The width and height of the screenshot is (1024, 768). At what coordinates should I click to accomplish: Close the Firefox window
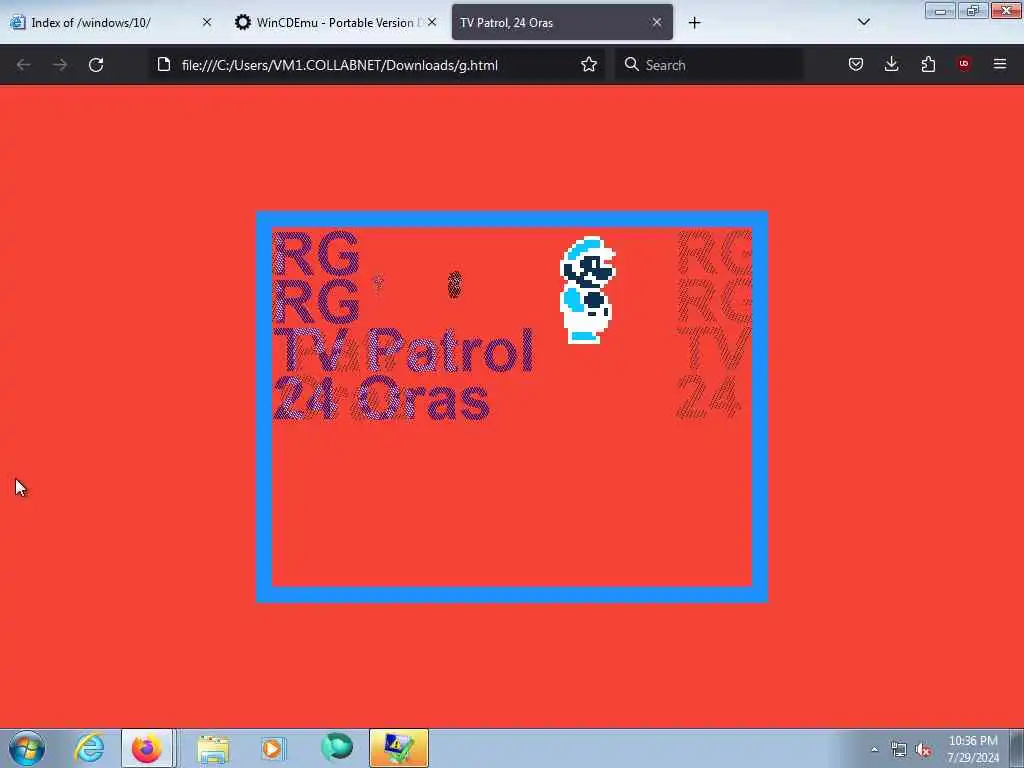1006,10
